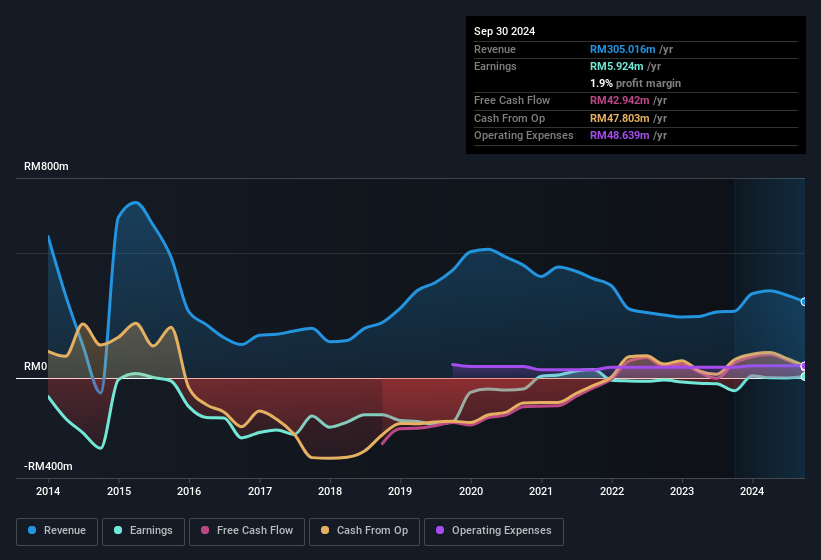The image size is (821, 560).
Task: Select the 2014 x-axis label
Action: pyautogui.click(x=48, y=491)
